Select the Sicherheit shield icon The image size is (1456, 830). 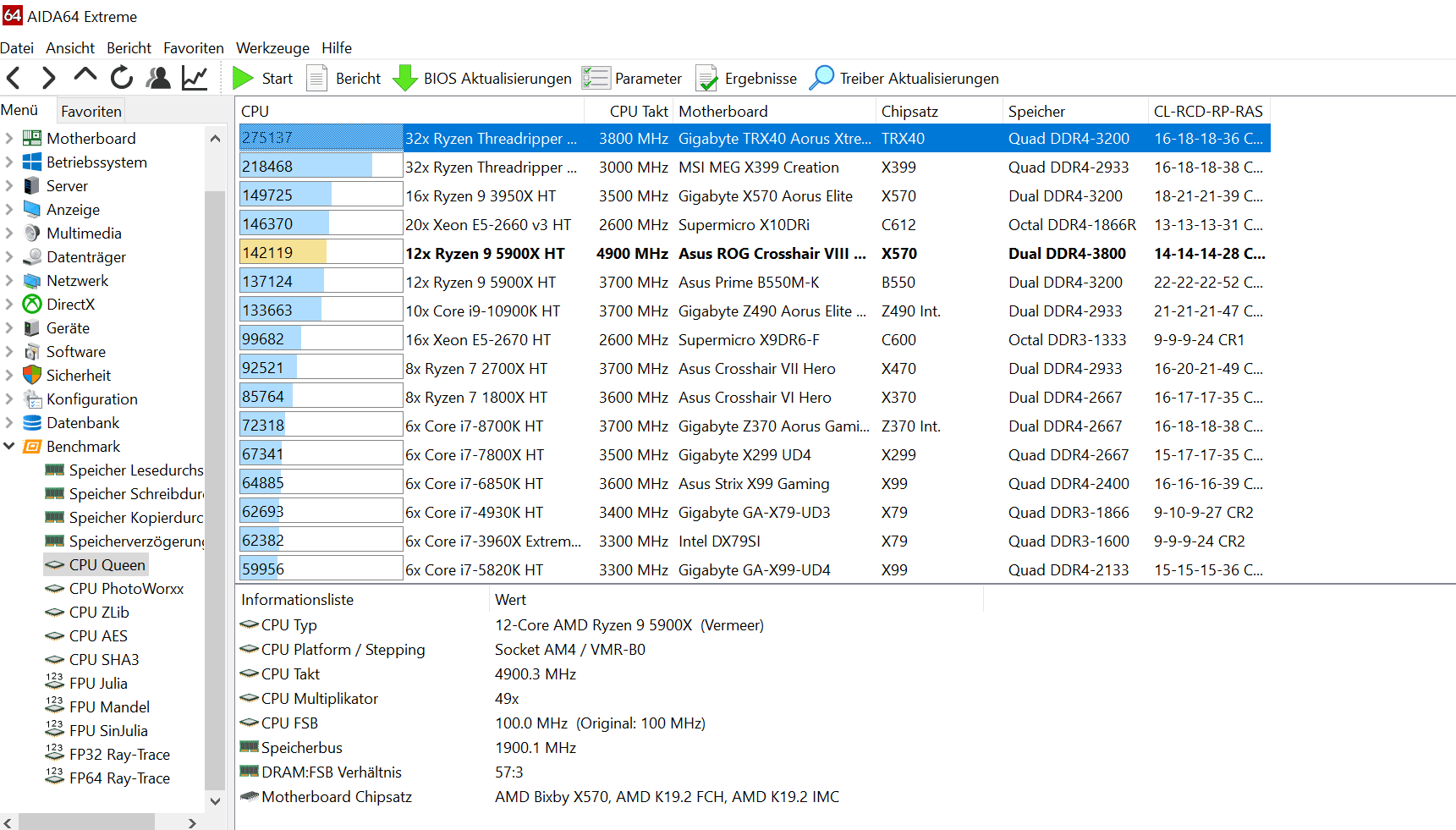pyautogui.click(x=32, y=375)
